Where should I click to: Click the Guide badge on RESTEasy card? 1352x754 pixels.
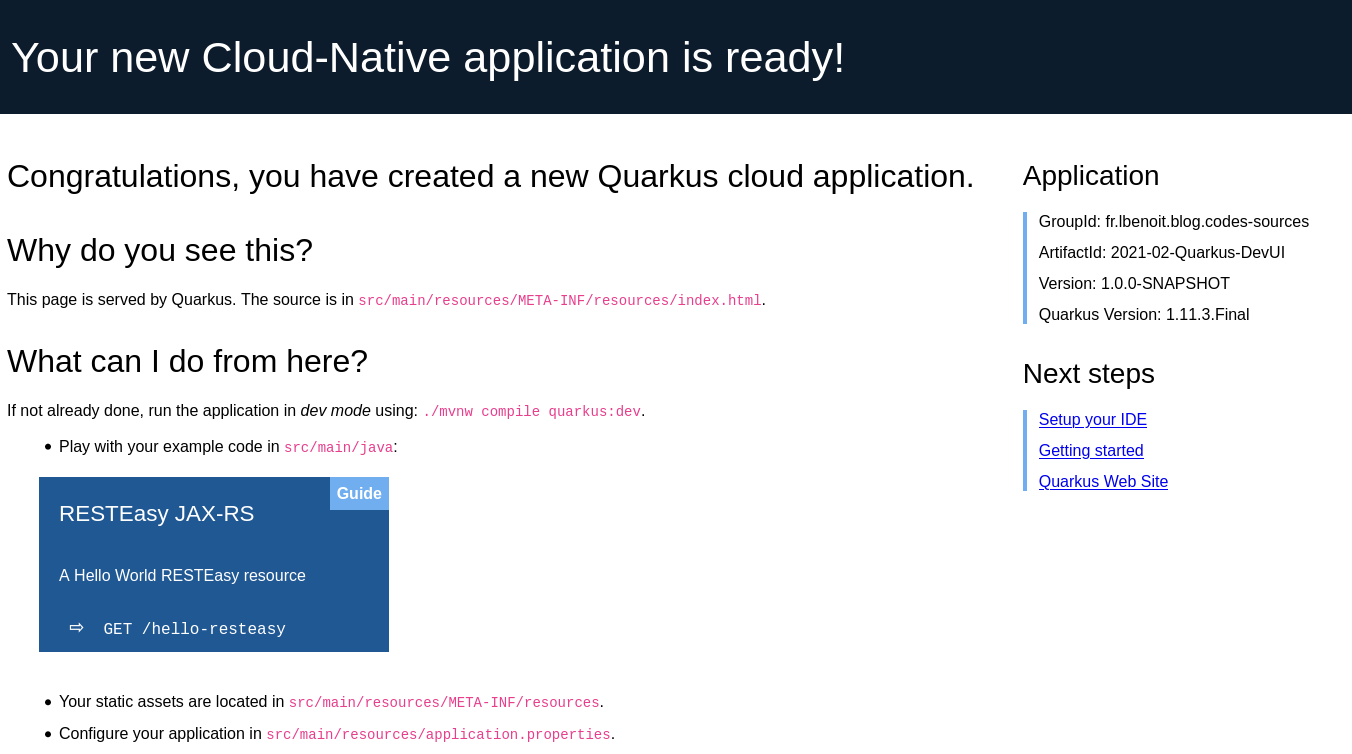359,494
